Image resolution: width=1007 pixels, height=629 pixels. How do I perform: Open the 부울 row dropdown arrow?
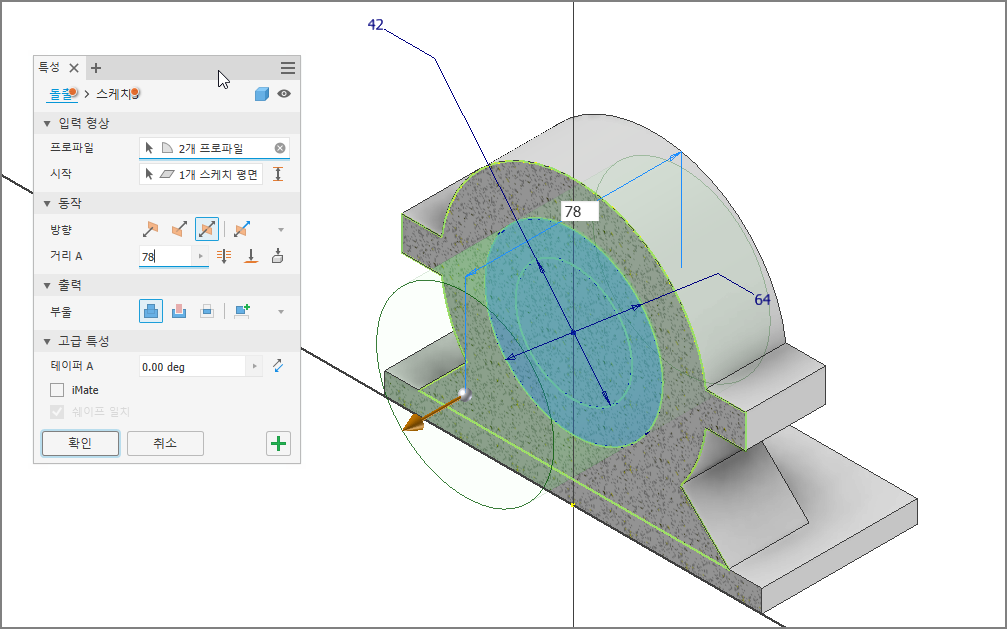coord(281,312)
